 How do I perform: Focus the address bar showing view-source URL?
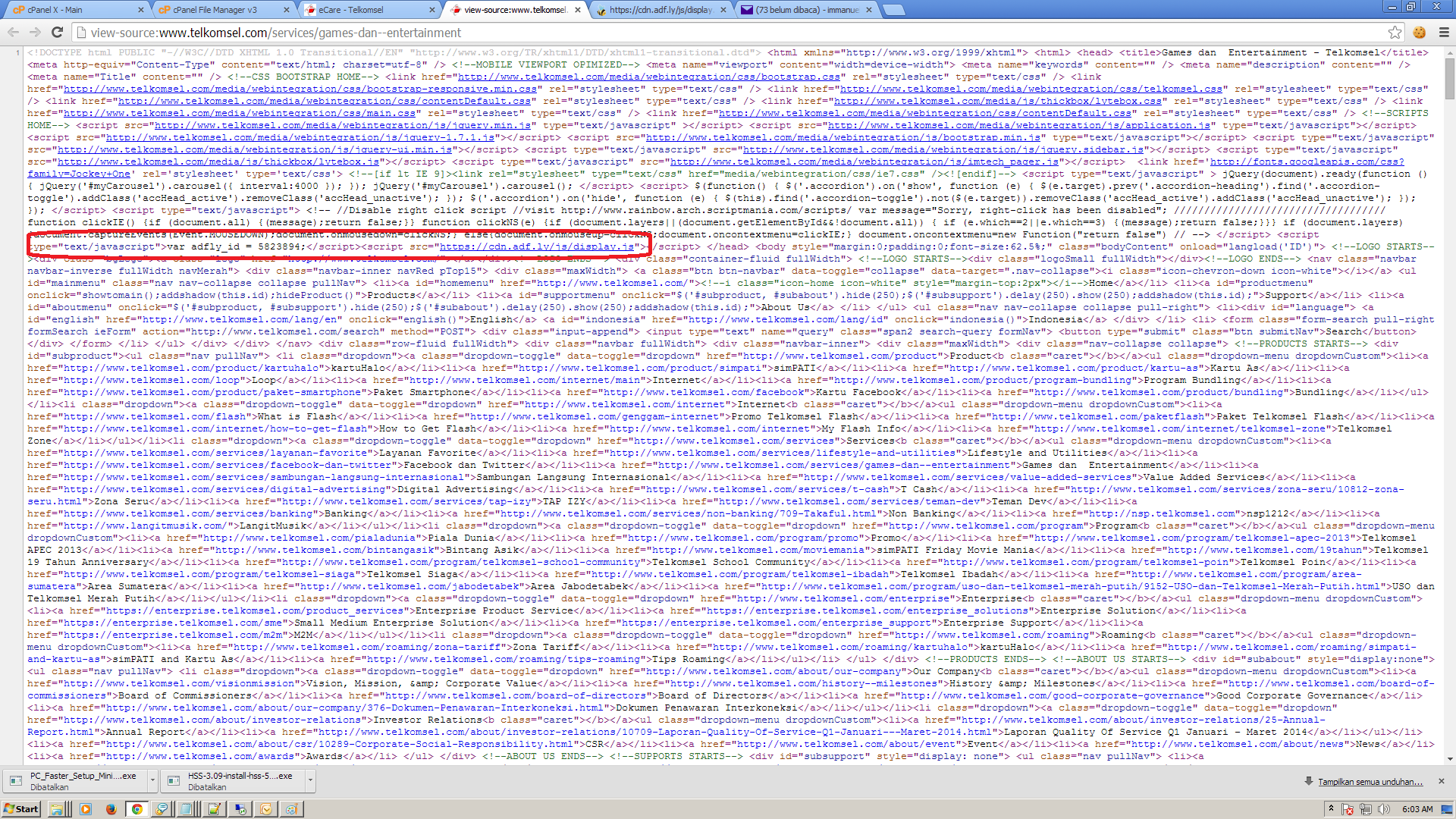coord(728,33)
